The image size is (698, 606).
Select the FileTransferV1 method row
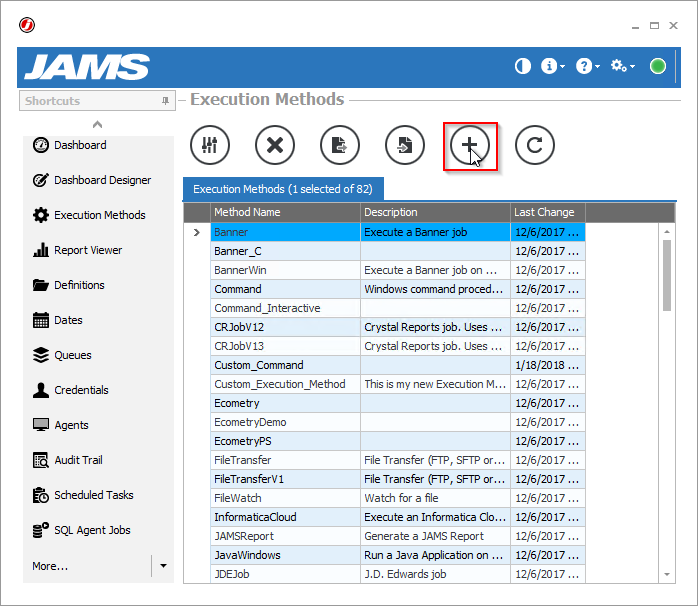point(398,479)
